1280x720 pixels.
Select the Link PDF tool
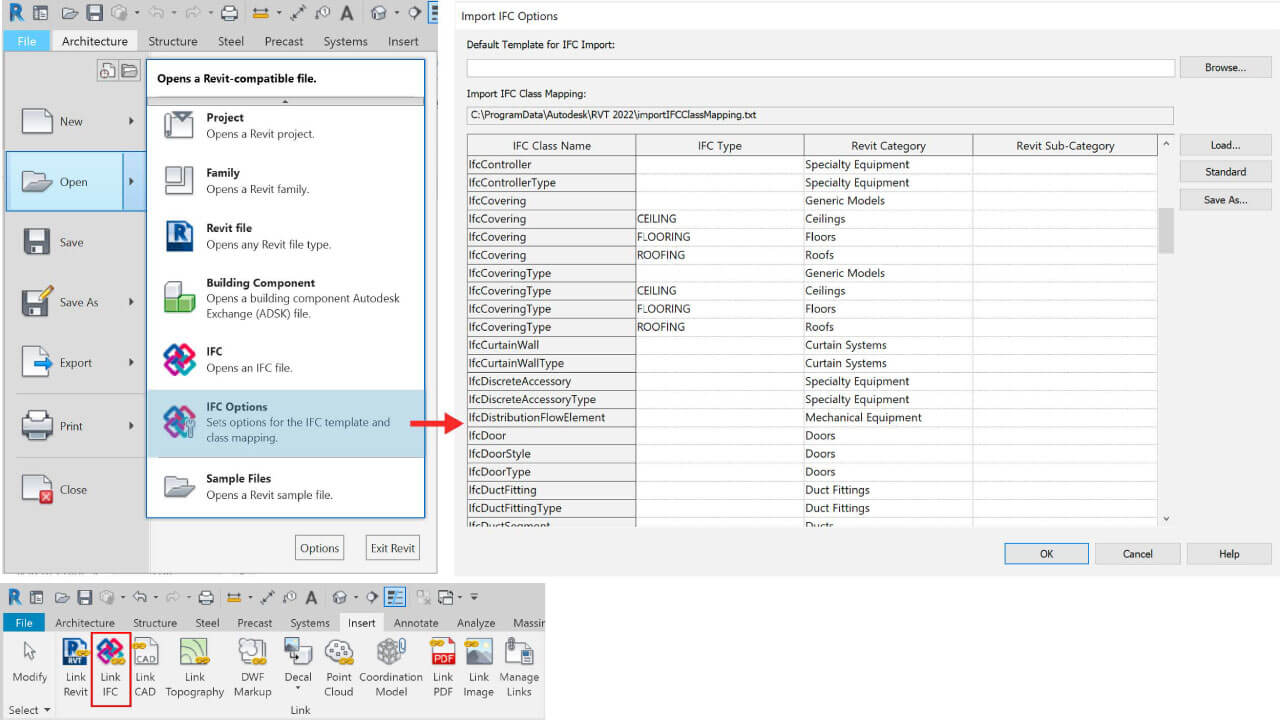[443, 668]
